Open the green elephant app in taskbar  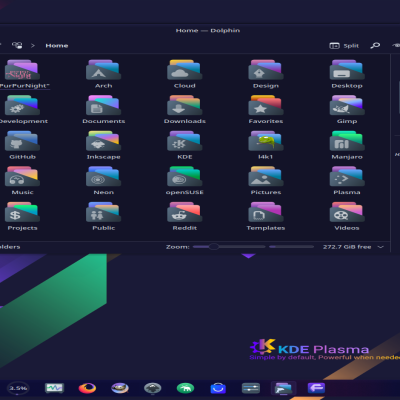[185, 388]
